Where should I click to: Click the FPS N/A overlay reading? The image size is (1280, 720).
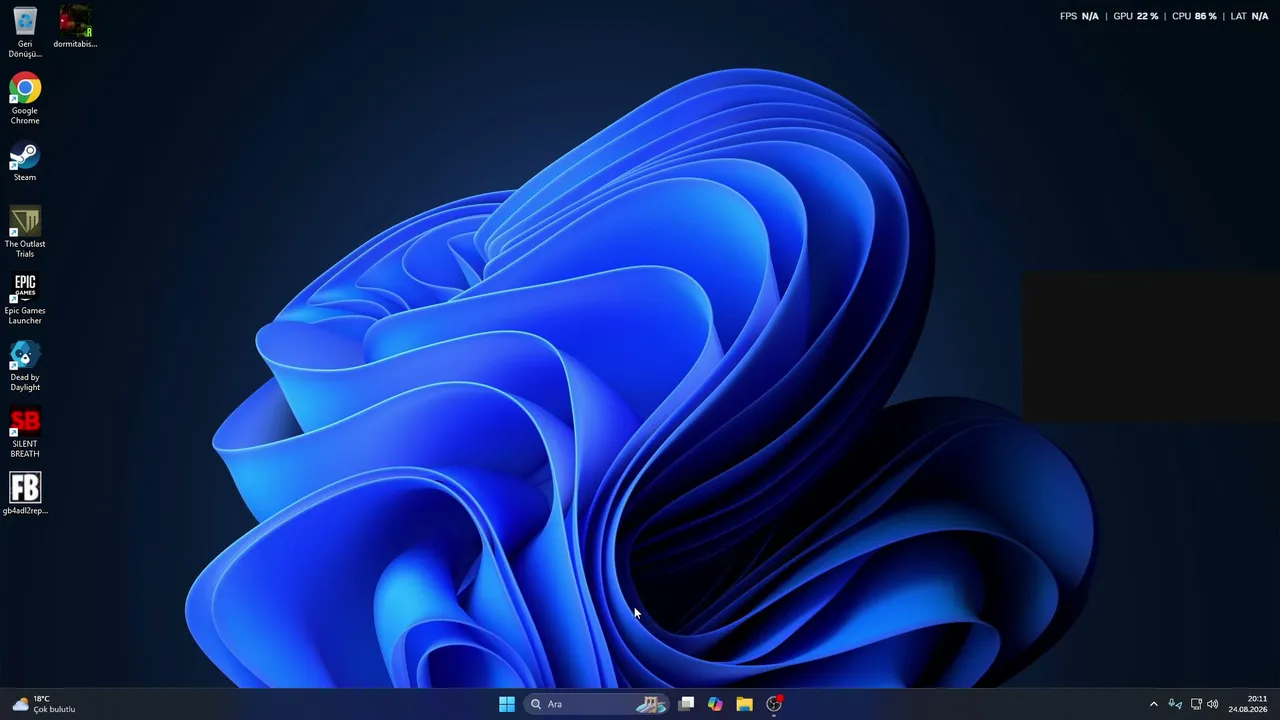pyautogui.click(x=1079, y=16)
